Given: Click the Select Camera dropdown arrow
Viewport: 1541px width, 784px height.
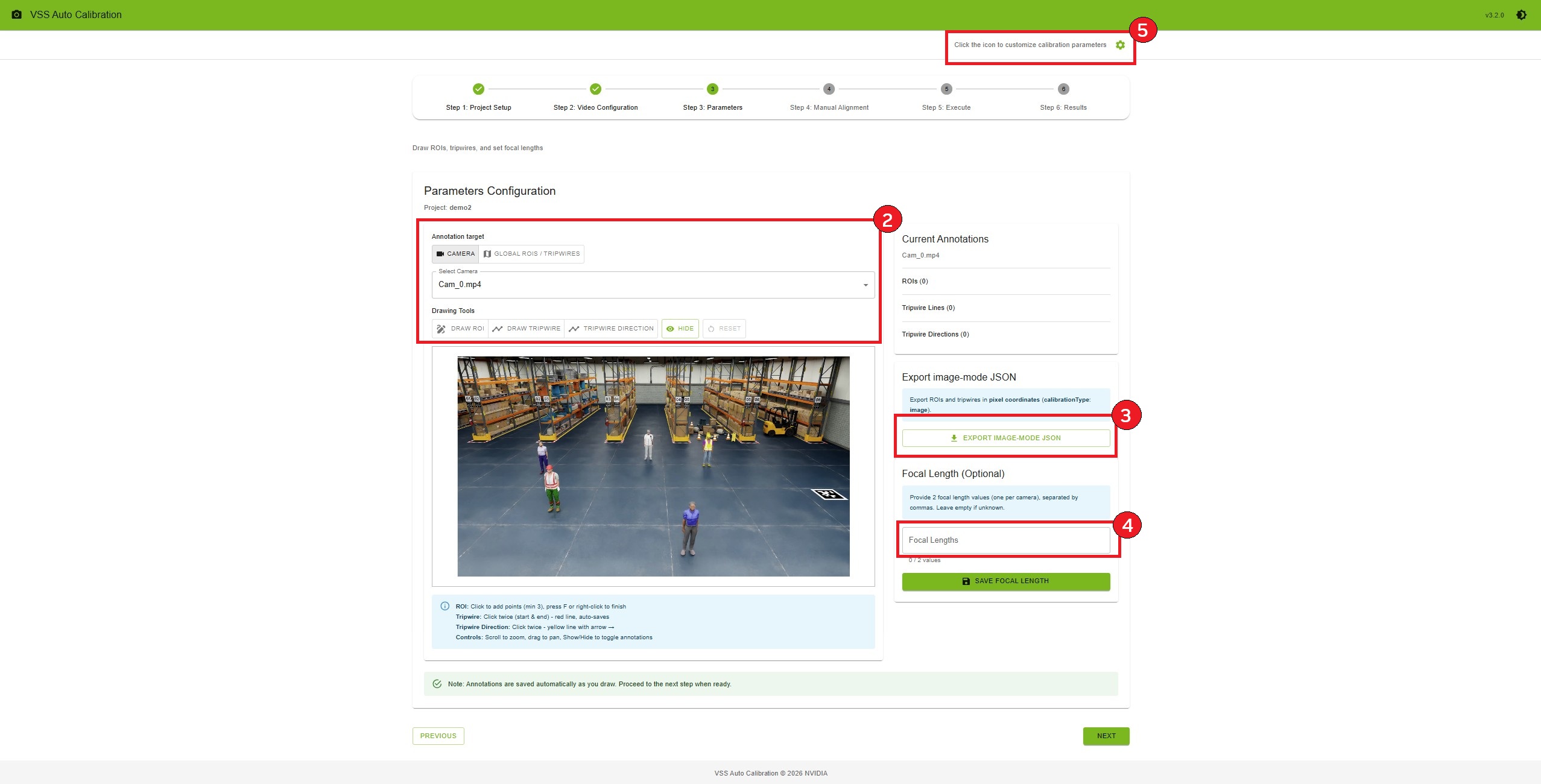Looking at the screenshot, I should [865, 285].
